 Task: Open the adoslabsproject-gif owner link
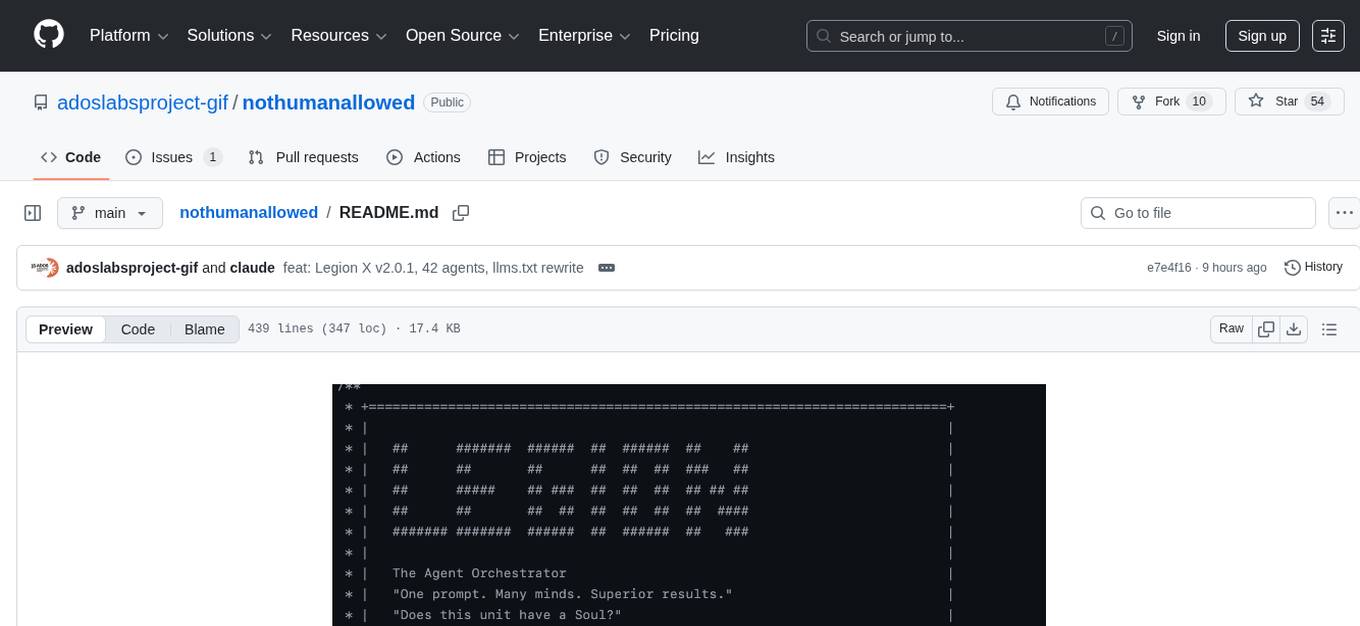coord(143,102)
